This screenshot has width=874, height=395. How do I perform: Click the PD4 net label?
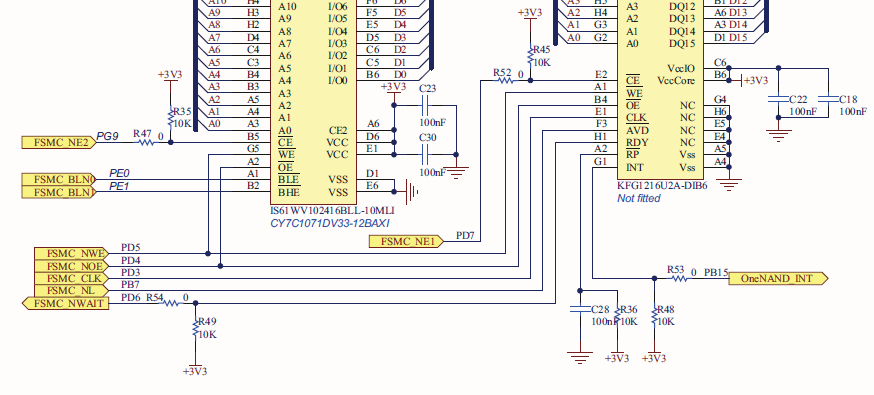(x=130, y=260)
